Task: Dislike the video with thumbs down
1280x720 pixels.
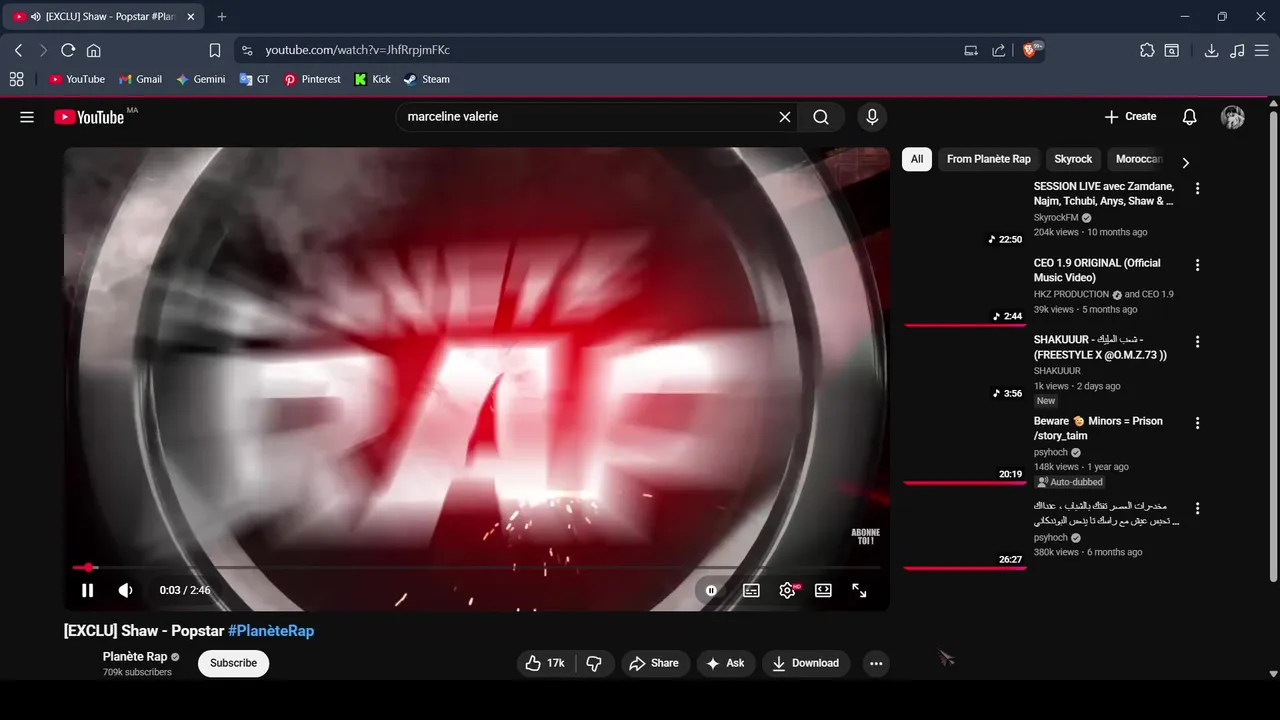Action: pos(594,663)
